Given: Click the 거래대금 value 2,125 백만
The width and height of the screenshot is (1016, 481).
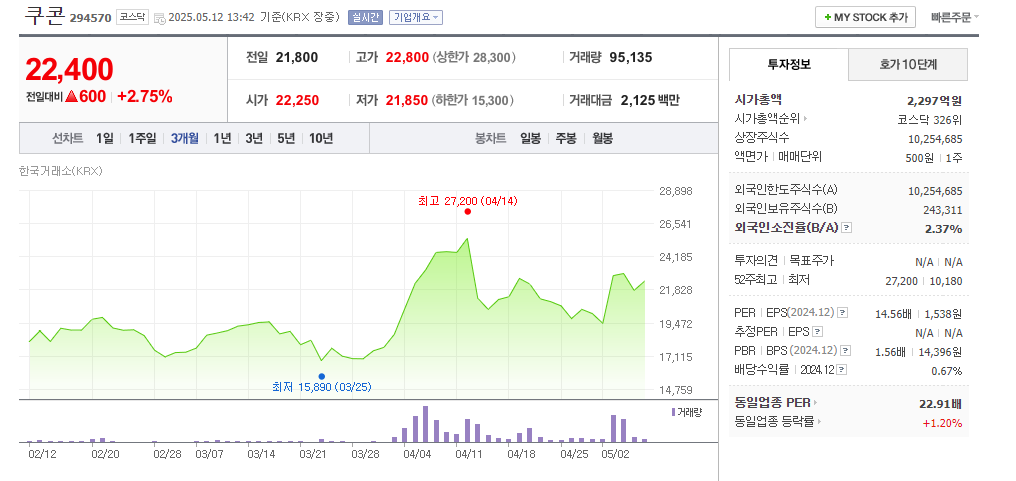Looking at the screenshot, I should (x=650, y=100).
